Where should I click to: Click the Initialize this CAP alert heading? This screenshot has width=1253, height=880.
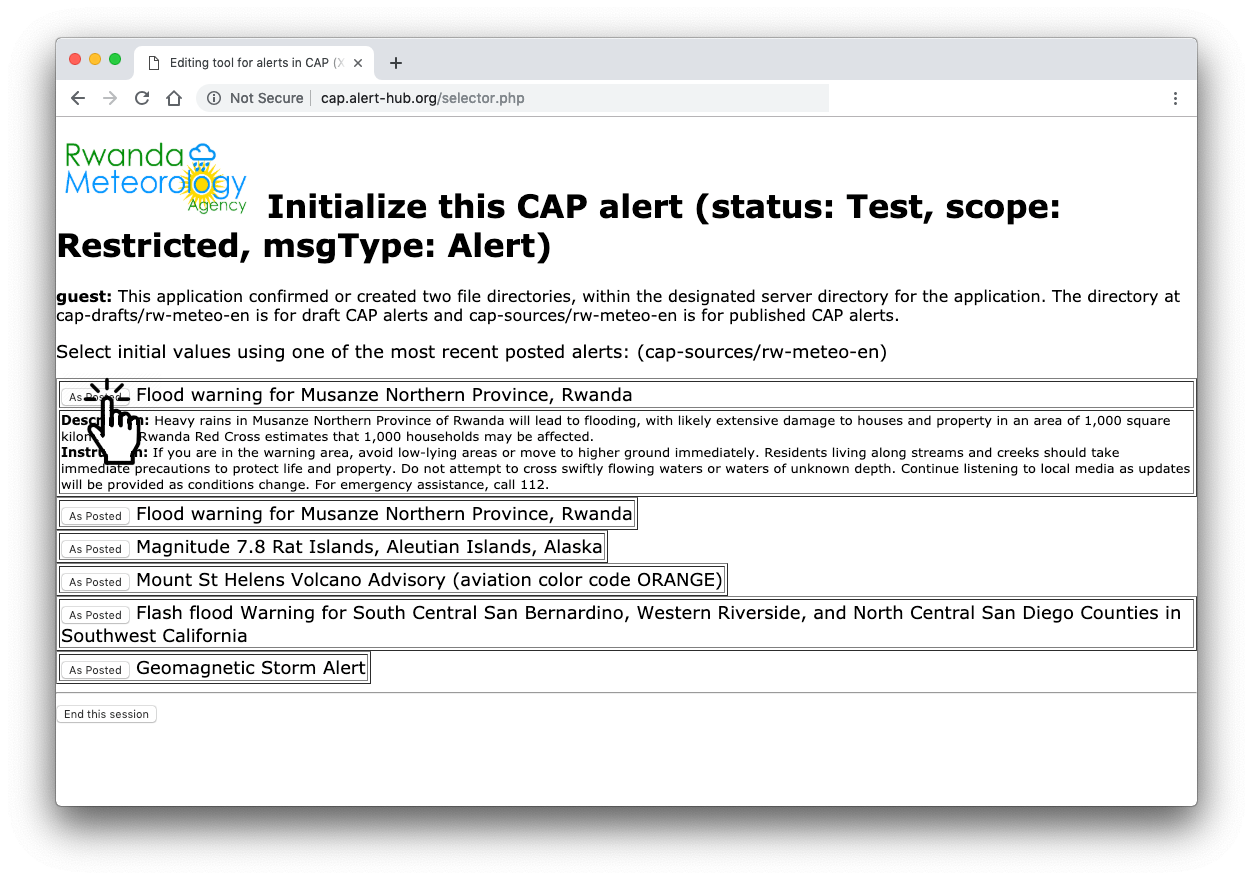point(558,226)
